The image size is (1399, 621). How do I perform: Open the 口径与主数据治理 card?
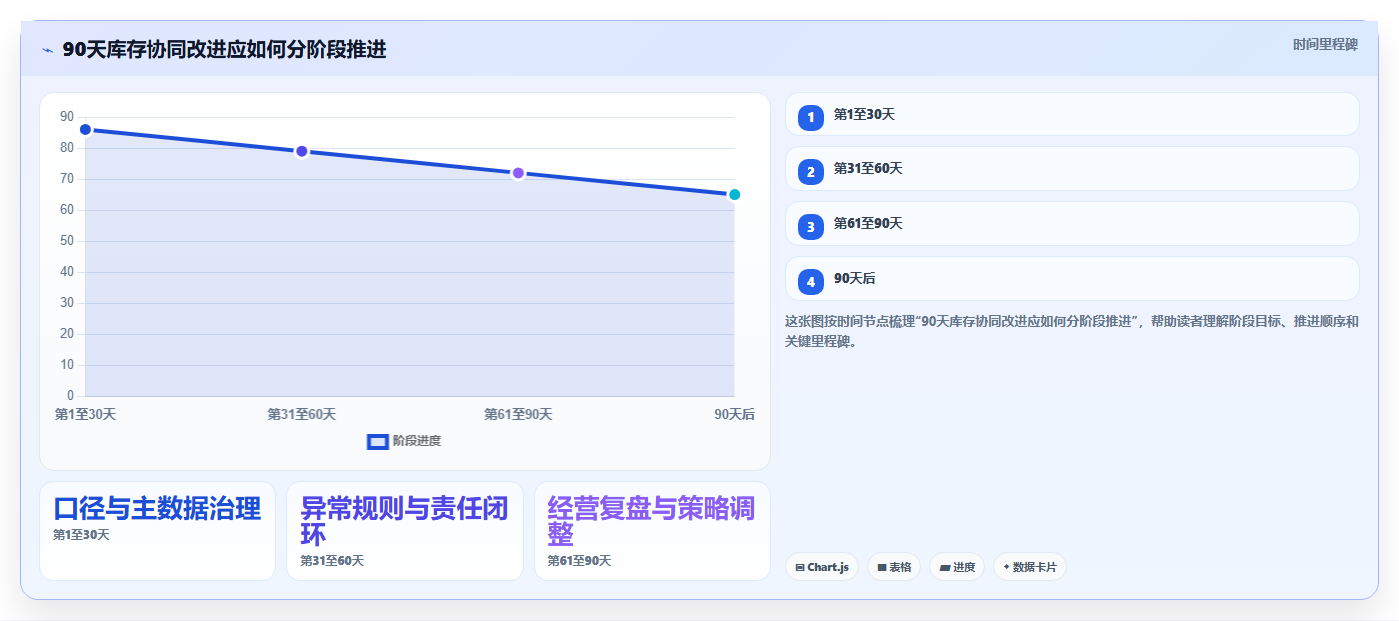157,531
